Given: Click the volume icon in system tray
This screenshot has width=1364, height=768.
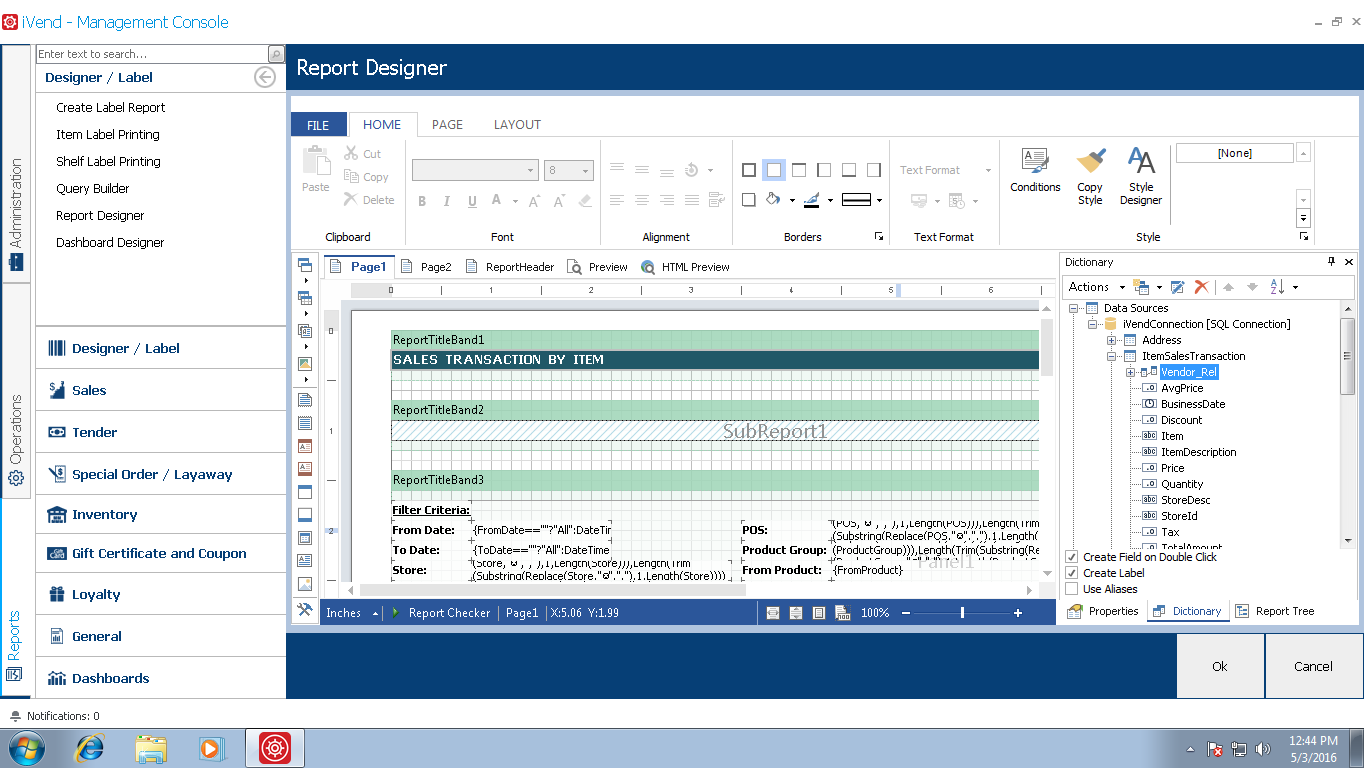Looking at the screenshot, I should coord(1262,748).
